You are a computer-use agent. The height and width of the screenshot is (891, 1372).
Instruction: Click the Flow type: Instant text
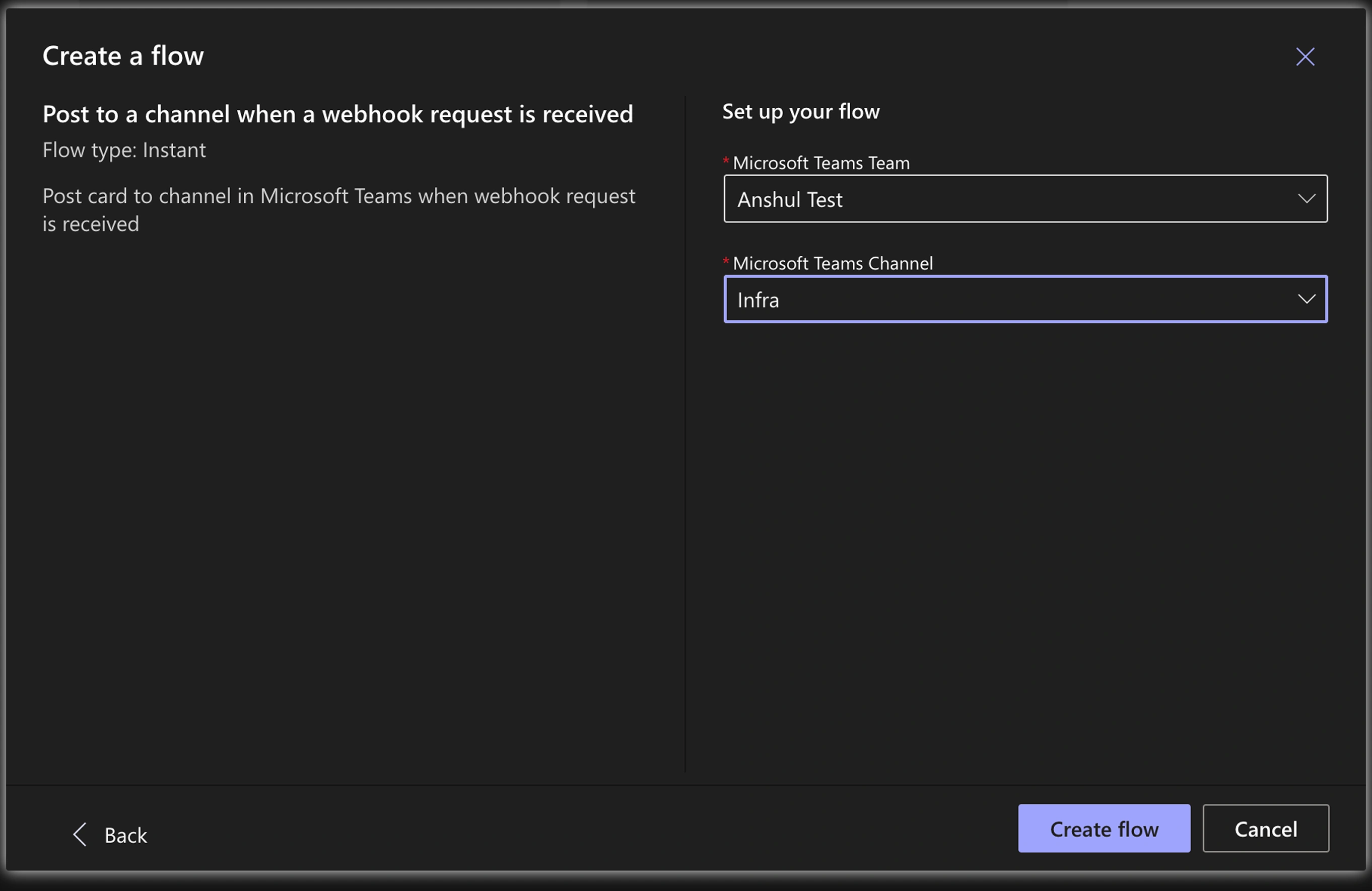[124, 150]
